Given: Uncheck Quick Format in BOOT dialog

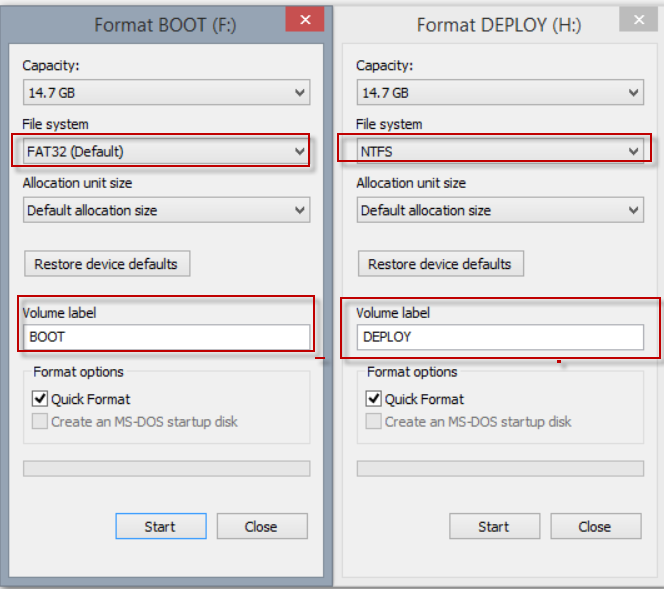Looking at the screenshot, I should pyautogui.click(x=40, y=398).
